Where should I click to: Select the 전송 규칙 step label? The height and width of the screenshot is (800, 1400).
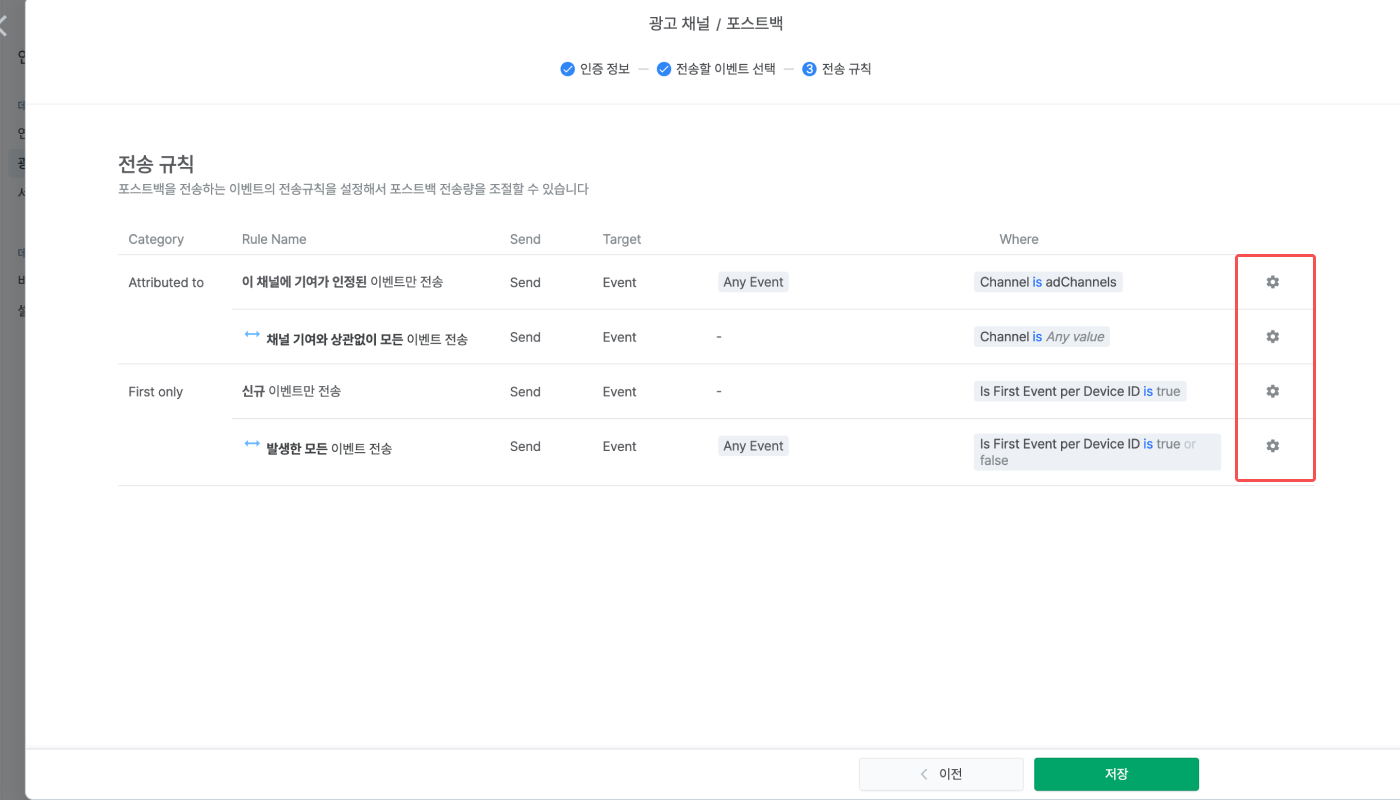(x=846, y=69)
